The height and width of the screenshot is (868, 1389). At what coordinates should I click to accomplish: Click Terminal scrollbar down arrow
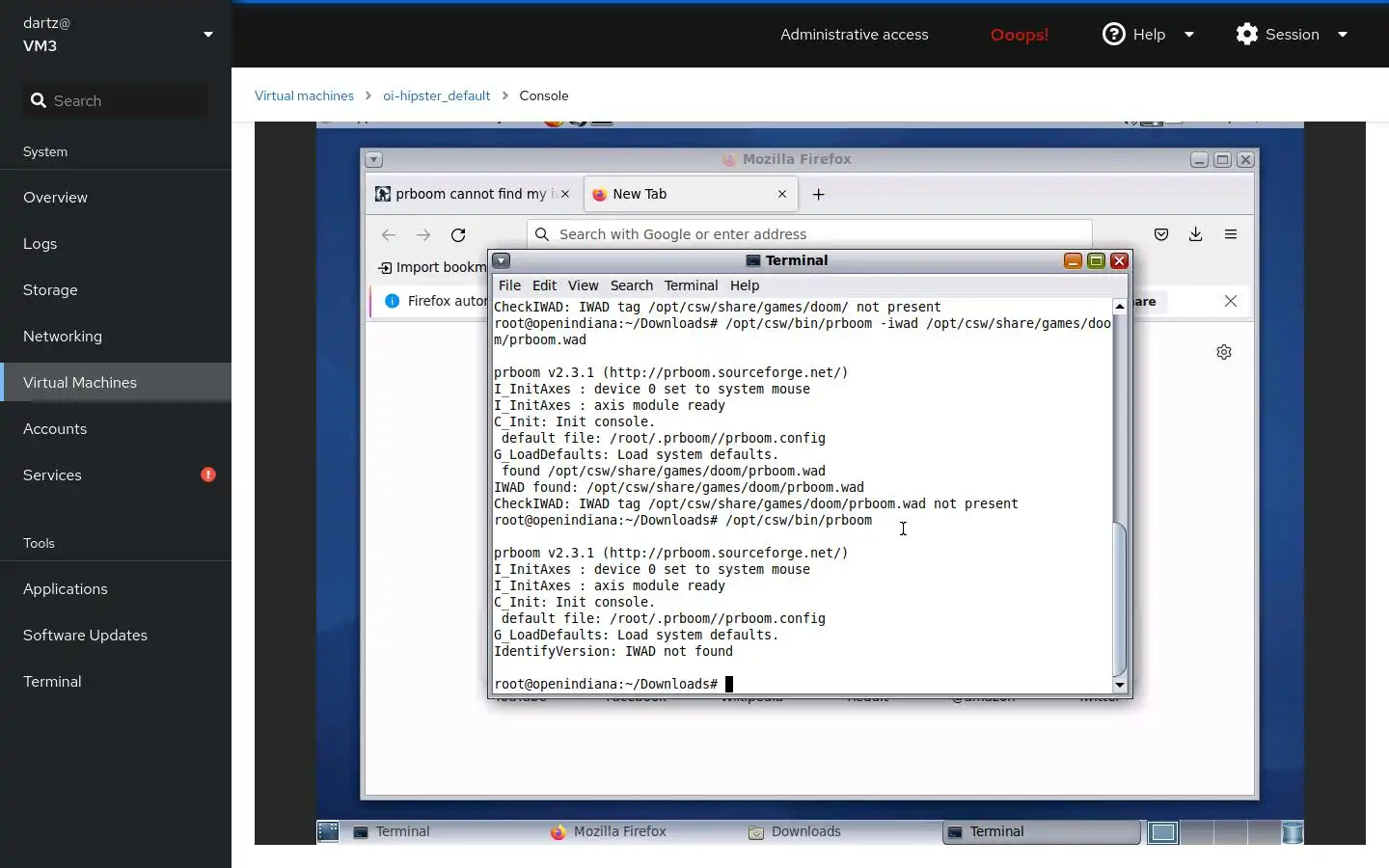pos(1120,685)
